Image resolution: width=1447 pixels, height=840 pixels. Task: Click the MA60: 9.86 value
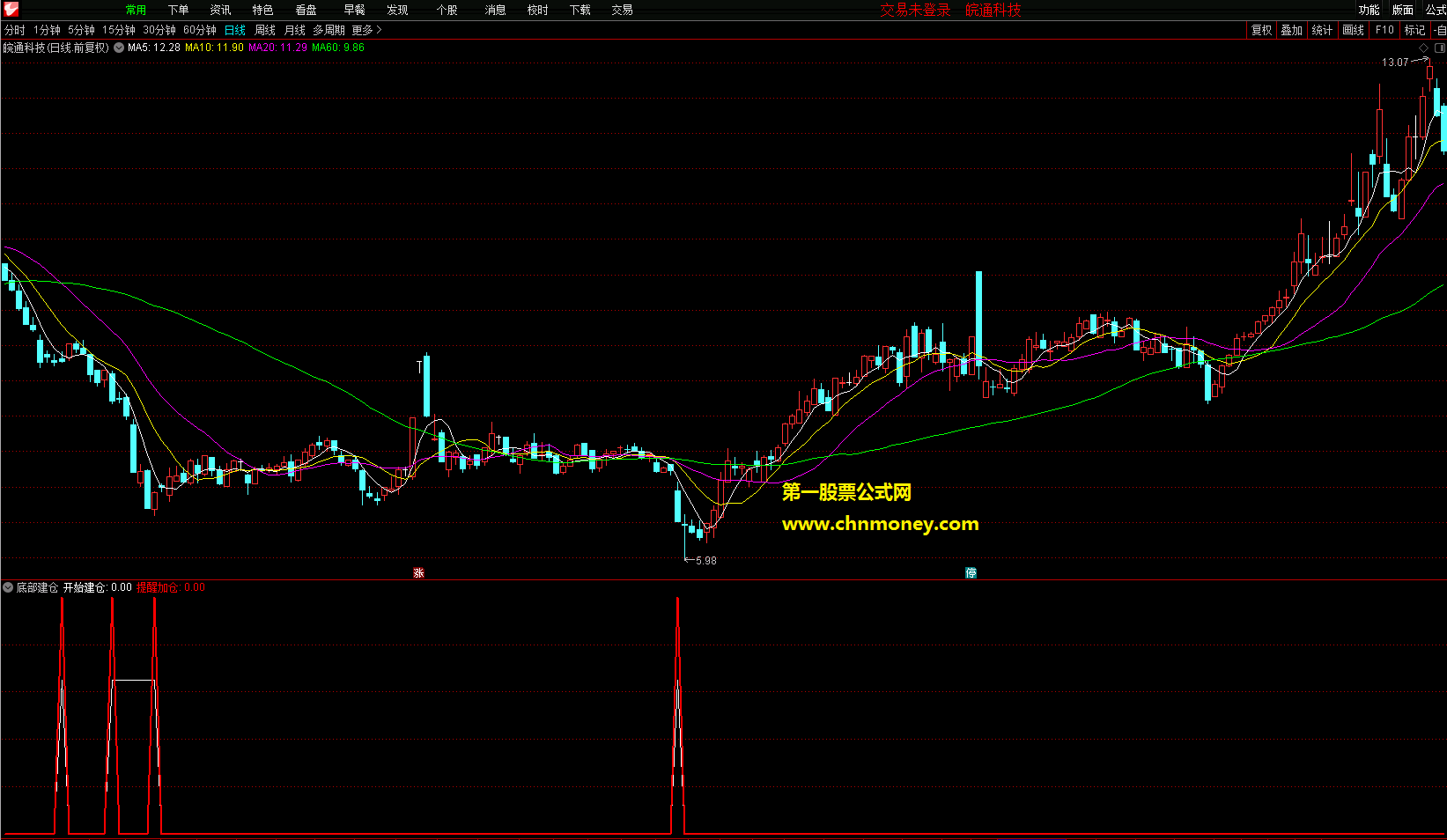point(338,48)
